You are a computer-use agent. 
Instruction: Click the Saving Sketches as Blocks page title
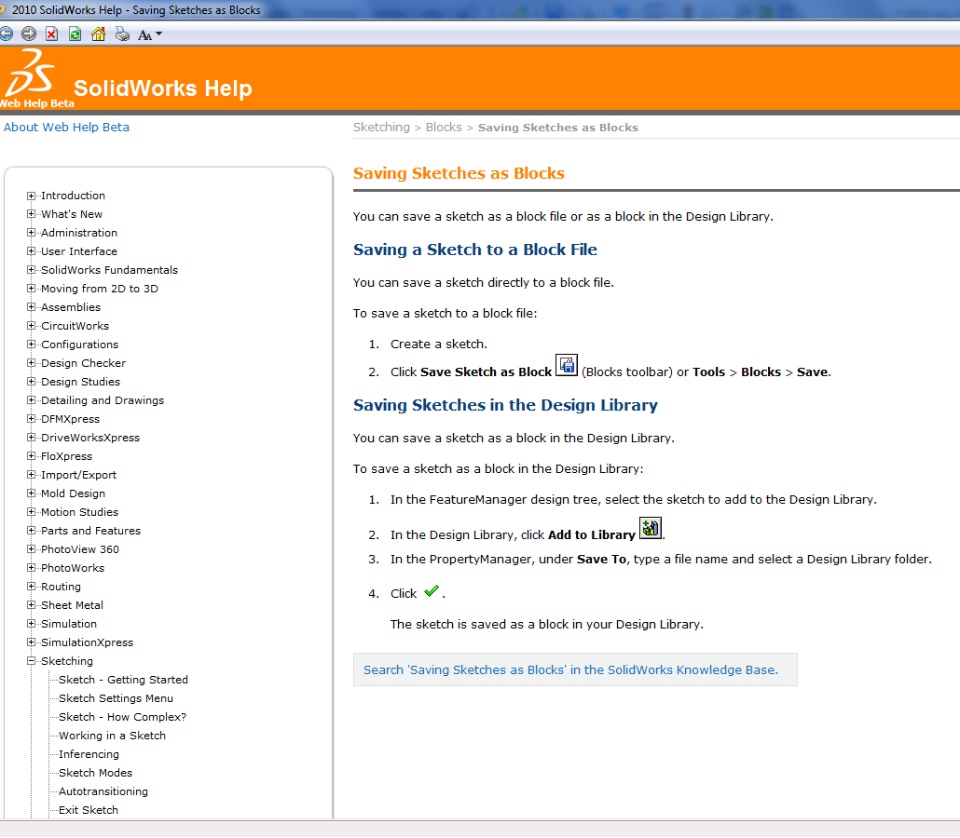pos(459,173)
